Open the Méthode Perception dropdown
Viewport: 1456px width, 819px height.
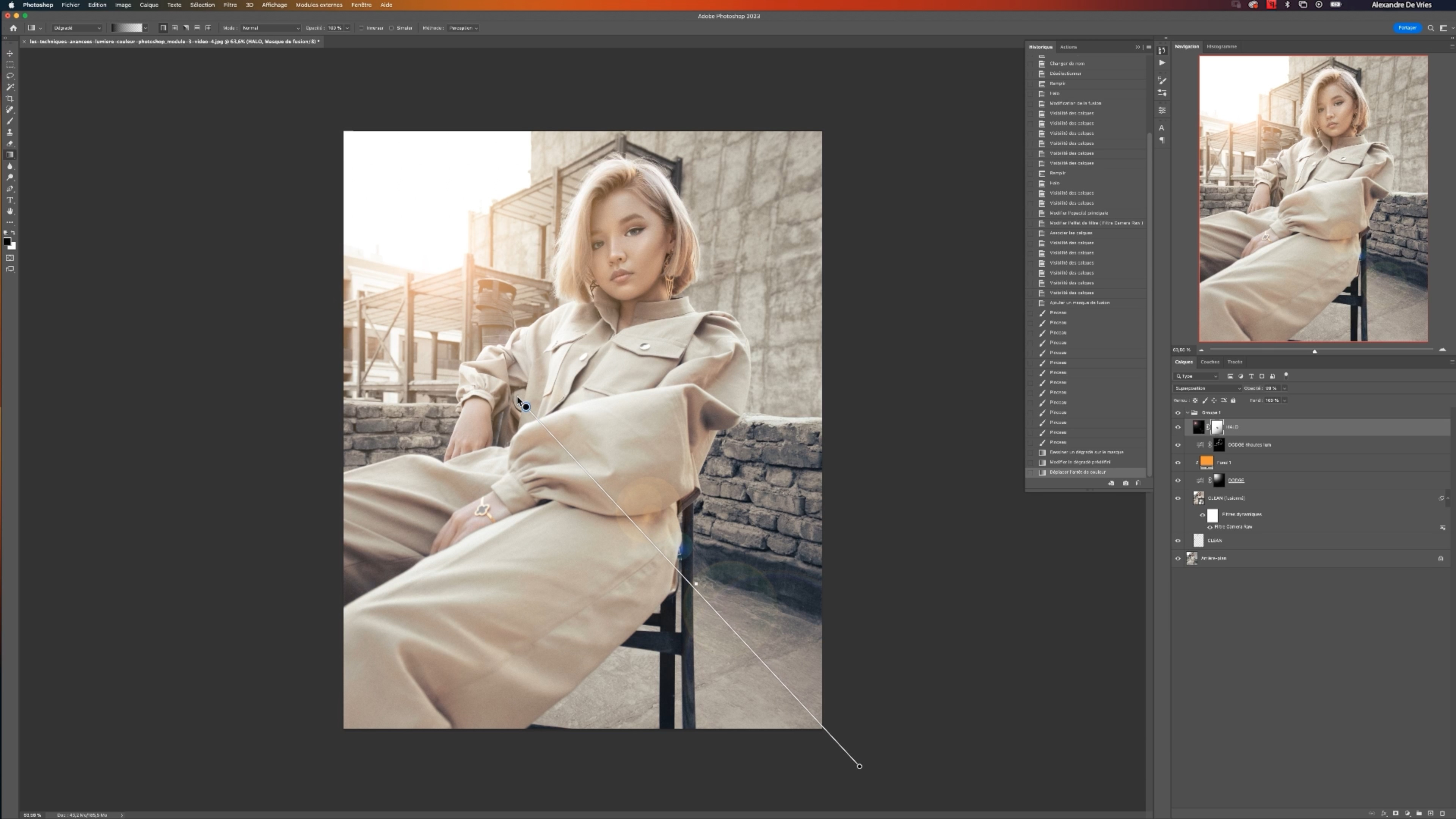pos(463,28)
